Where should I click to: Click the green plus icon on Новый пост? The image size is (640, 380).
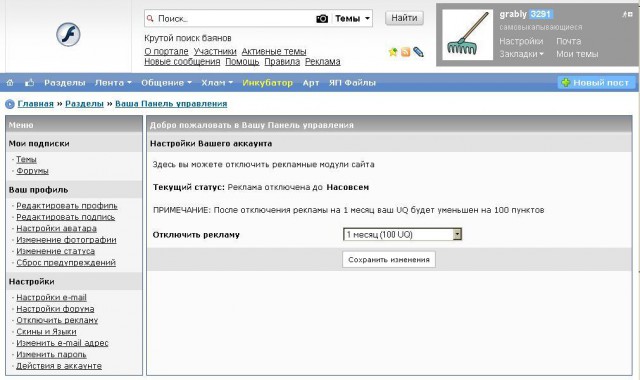tap(565, 82)
